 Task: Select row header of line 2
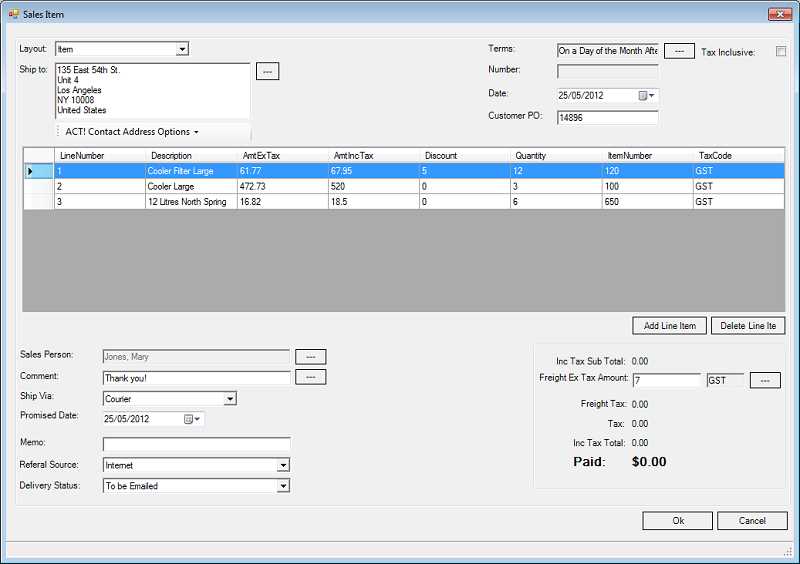point(38,186)
